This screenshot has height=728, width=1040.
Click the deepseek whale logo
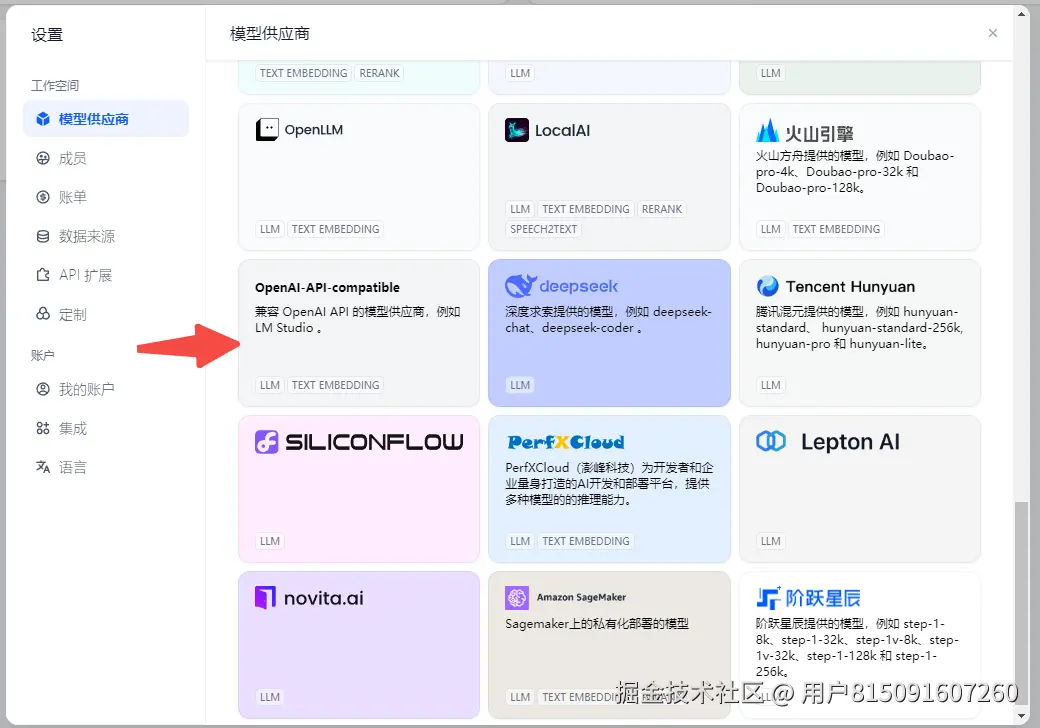tap(521, 286)
